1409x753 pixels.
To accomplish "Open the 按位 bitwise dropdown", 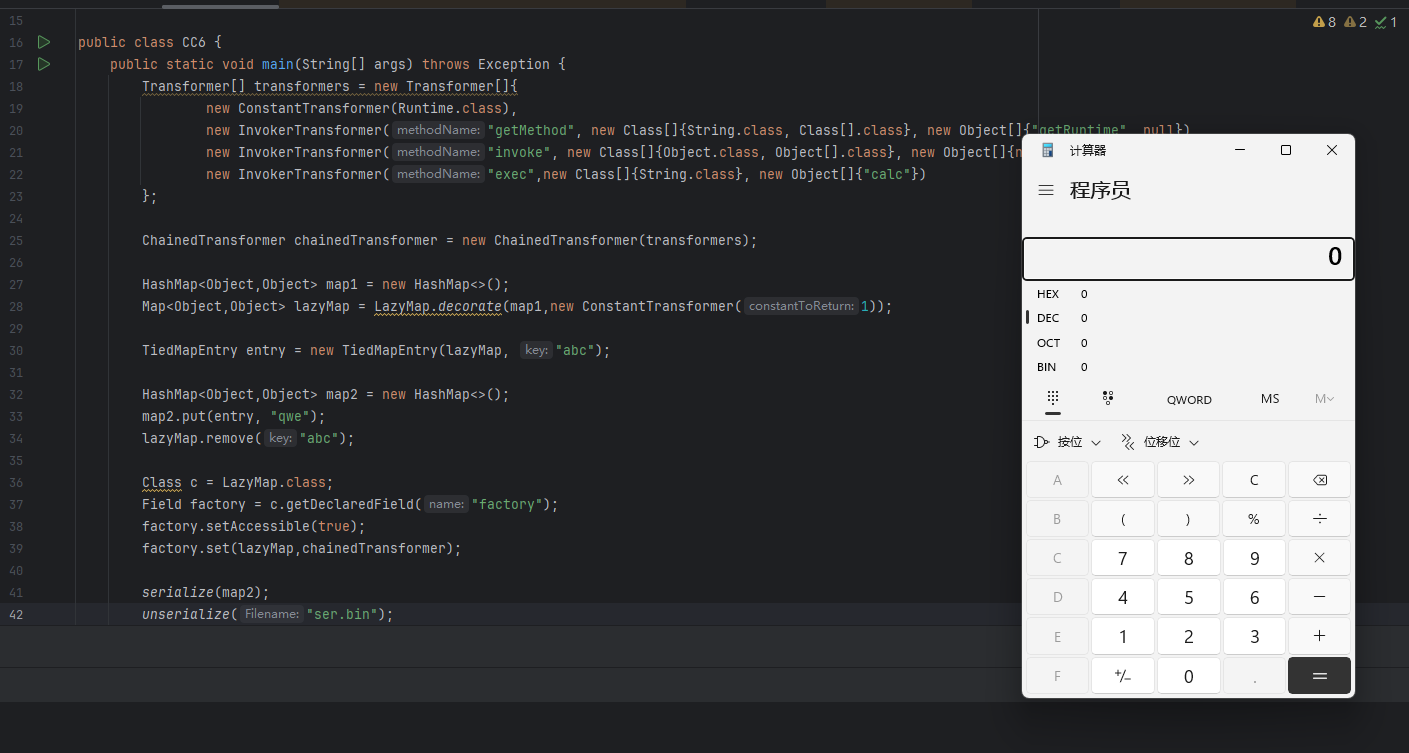I will [x=1068, y=442].
